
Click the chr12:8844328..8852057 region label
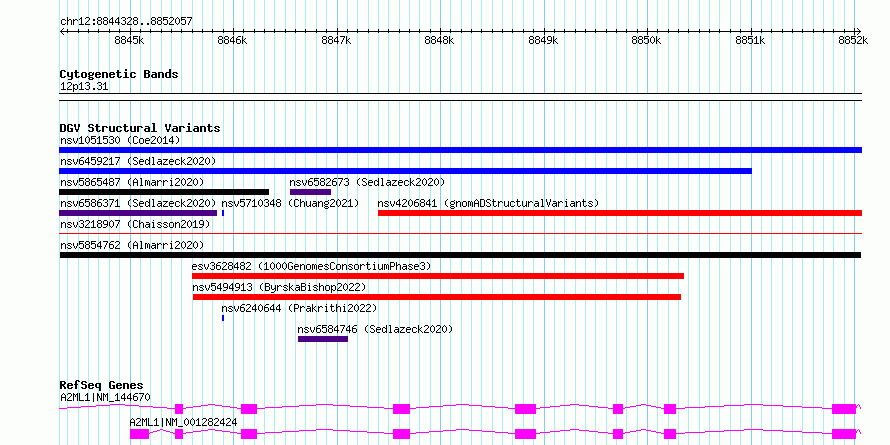tap(127, 22)
